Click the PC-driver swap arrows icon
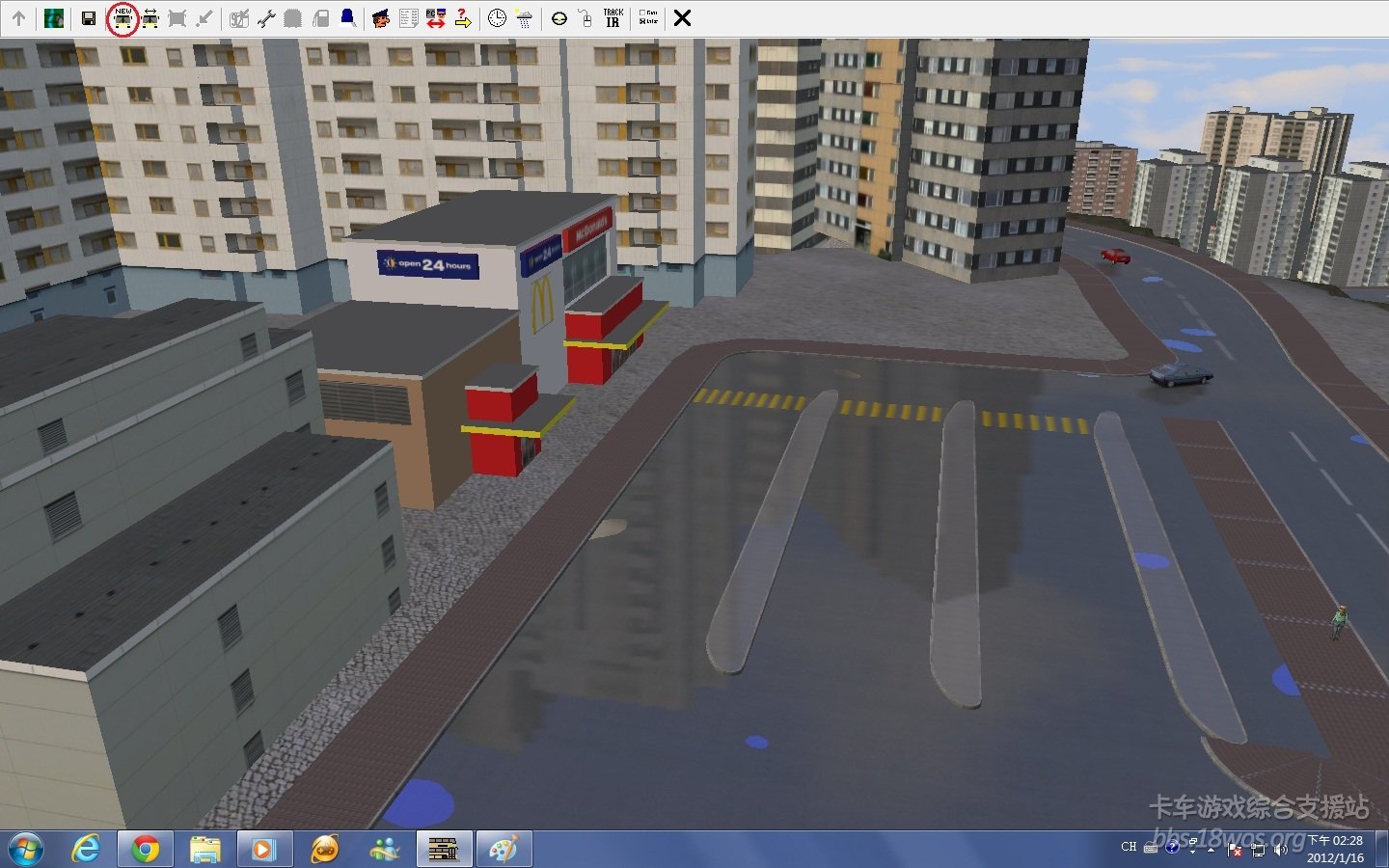Viewport: 1389px width, 868px height. pyautogui.click(x=436, y=18)
